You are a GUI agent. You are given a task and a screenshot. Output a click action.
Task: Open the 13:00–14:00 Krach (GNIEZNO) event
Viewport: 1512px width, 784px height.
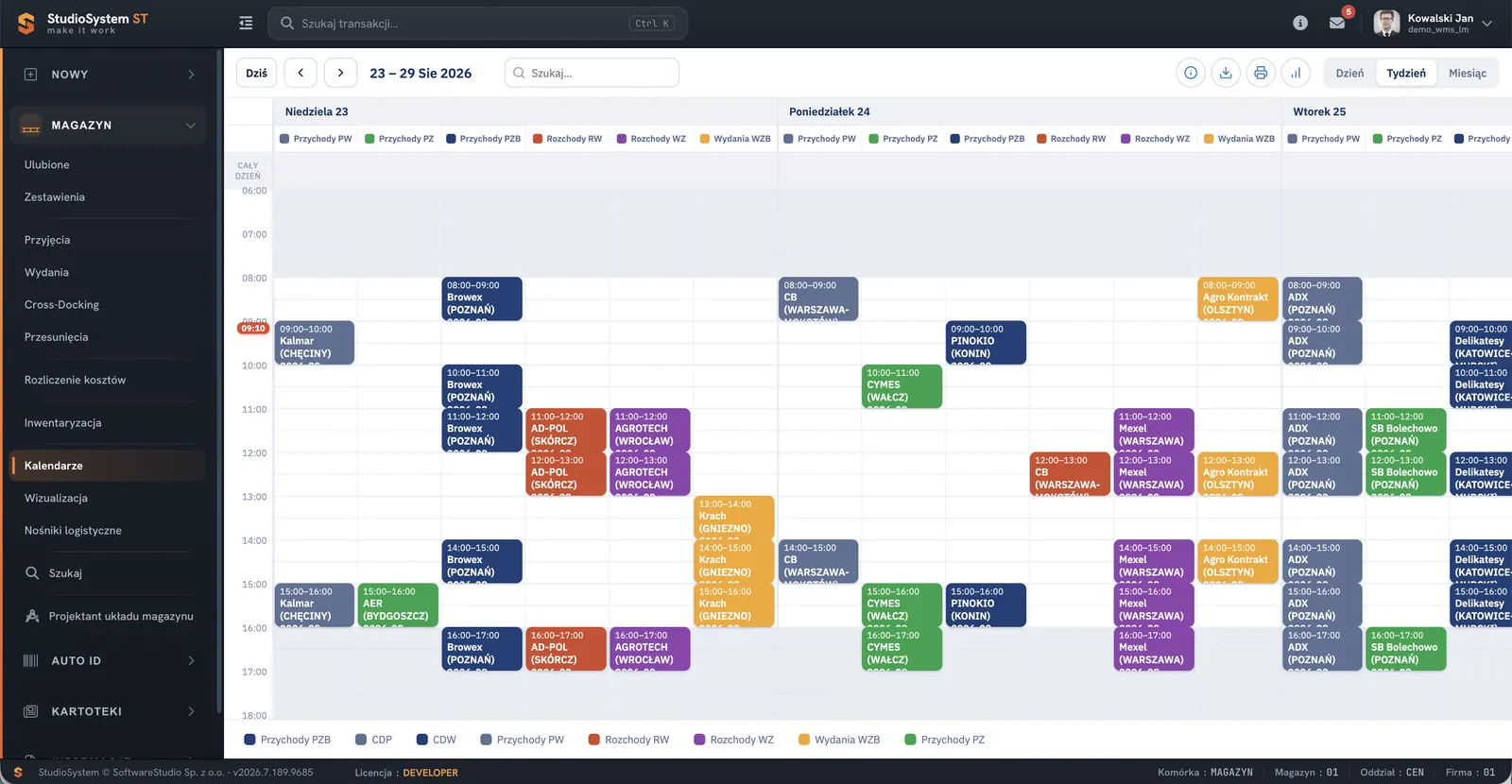tap(734, 518)
